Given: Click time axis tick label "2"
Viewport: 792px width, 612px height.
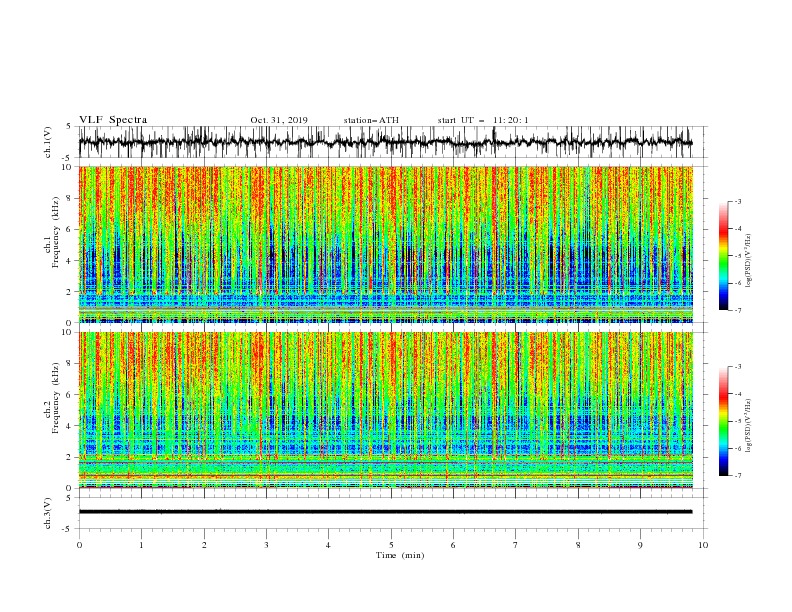Looking at the screenshot, I should (x=204, y=545).
